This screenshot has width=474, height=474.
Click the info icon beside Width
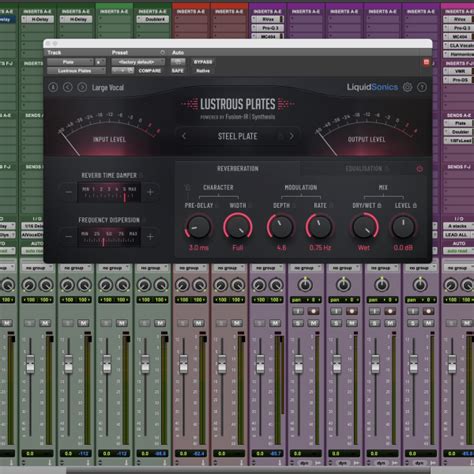coord(250,205)
